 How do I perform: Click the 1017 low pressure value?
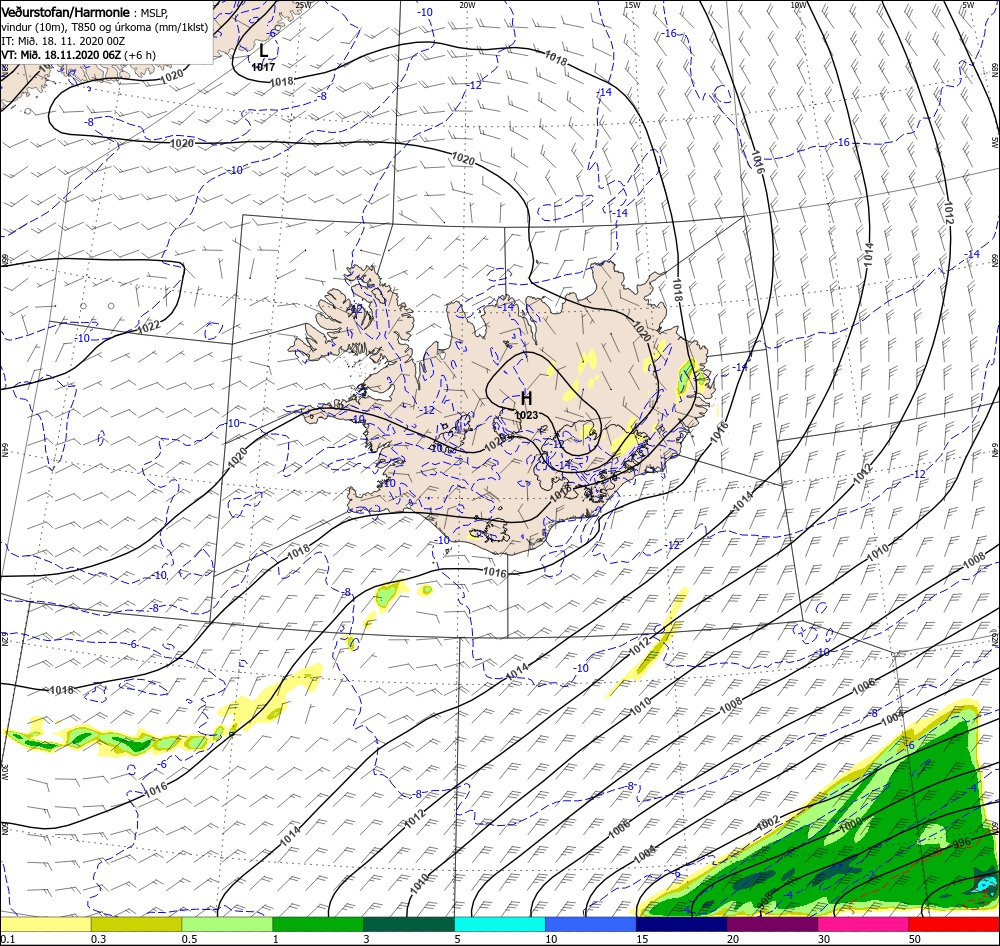(x=263, y=67)
